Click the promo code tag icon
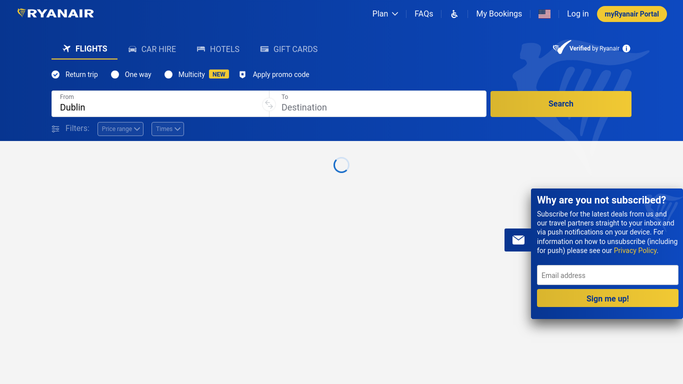The image size is (683, 384). point(242,74)
